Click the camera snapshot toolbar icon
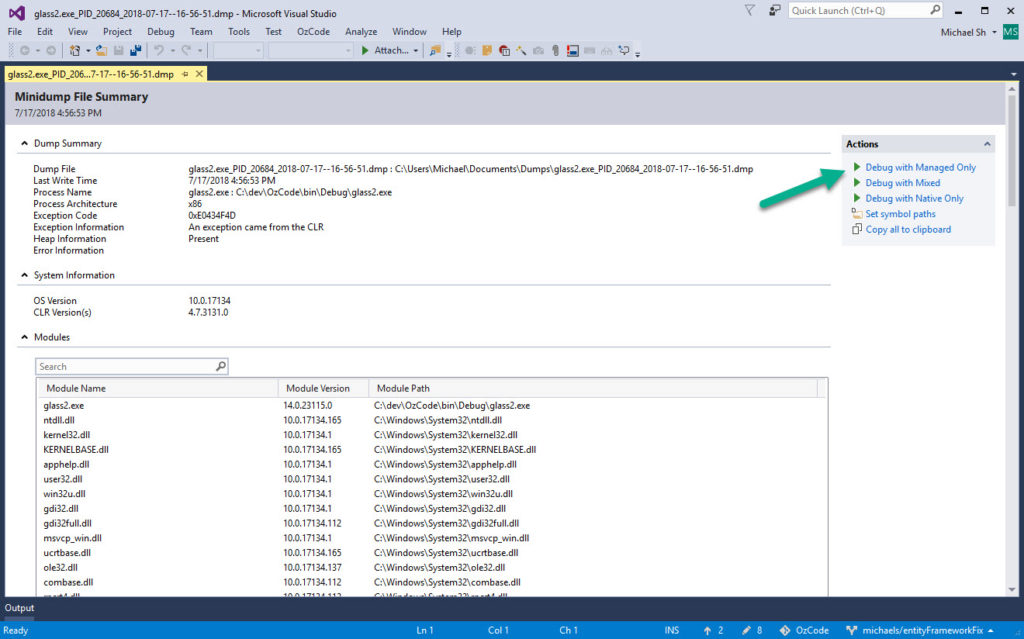 [538, 50]
